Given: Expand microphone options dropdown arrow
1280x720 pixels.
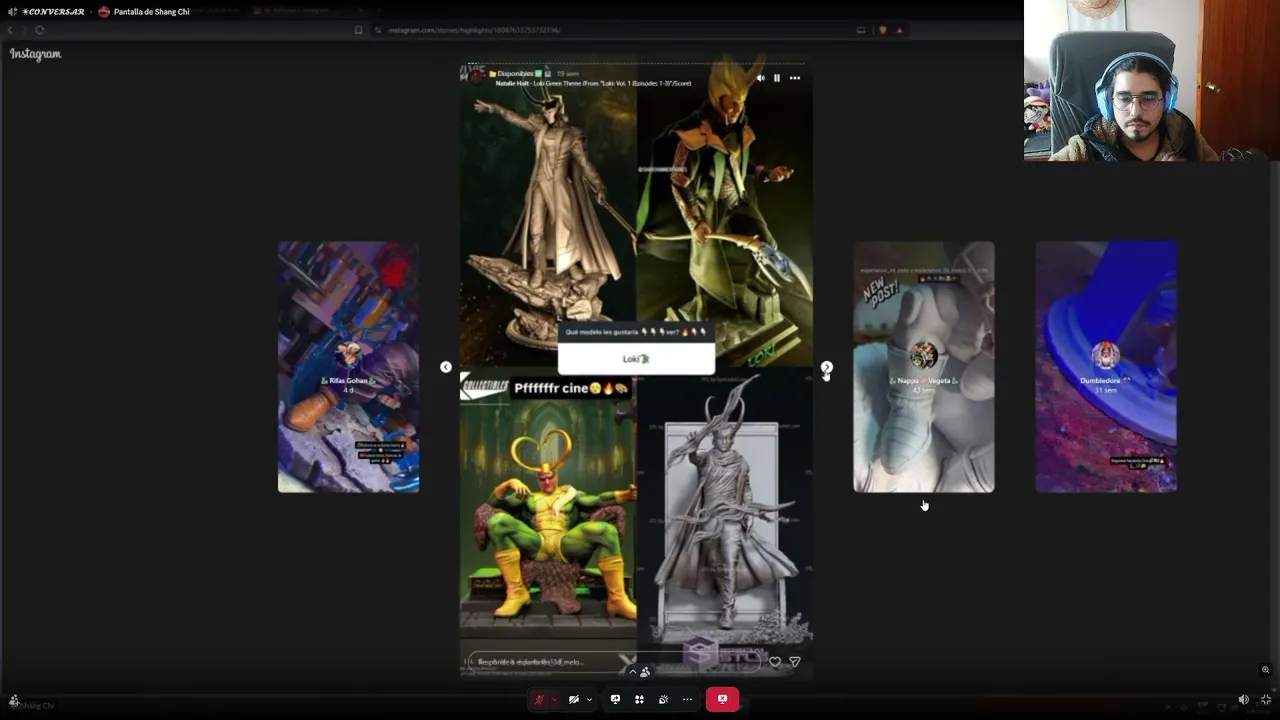Looking at the screenshot, I should coord(554,700).
